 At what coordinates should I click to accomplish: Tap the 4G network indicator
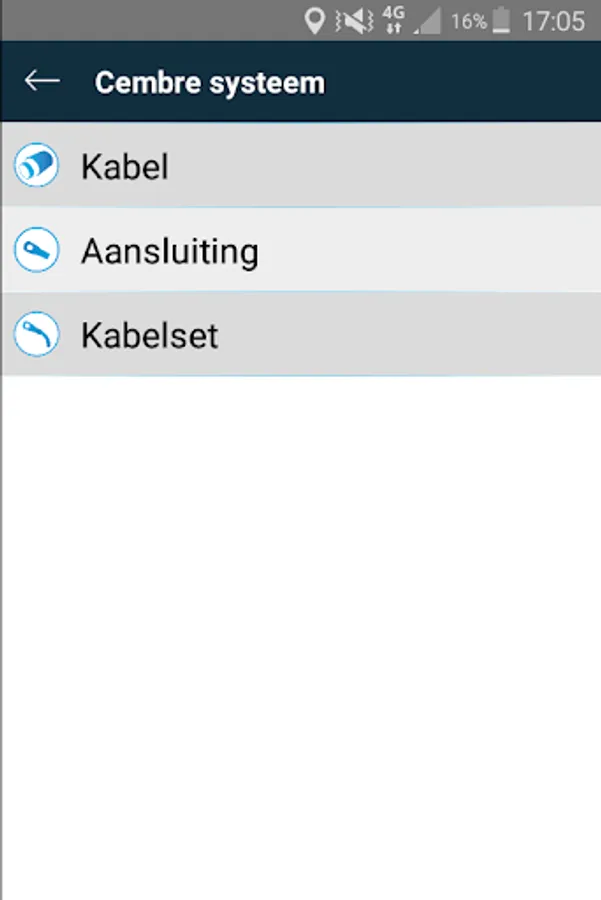(393, 20)
